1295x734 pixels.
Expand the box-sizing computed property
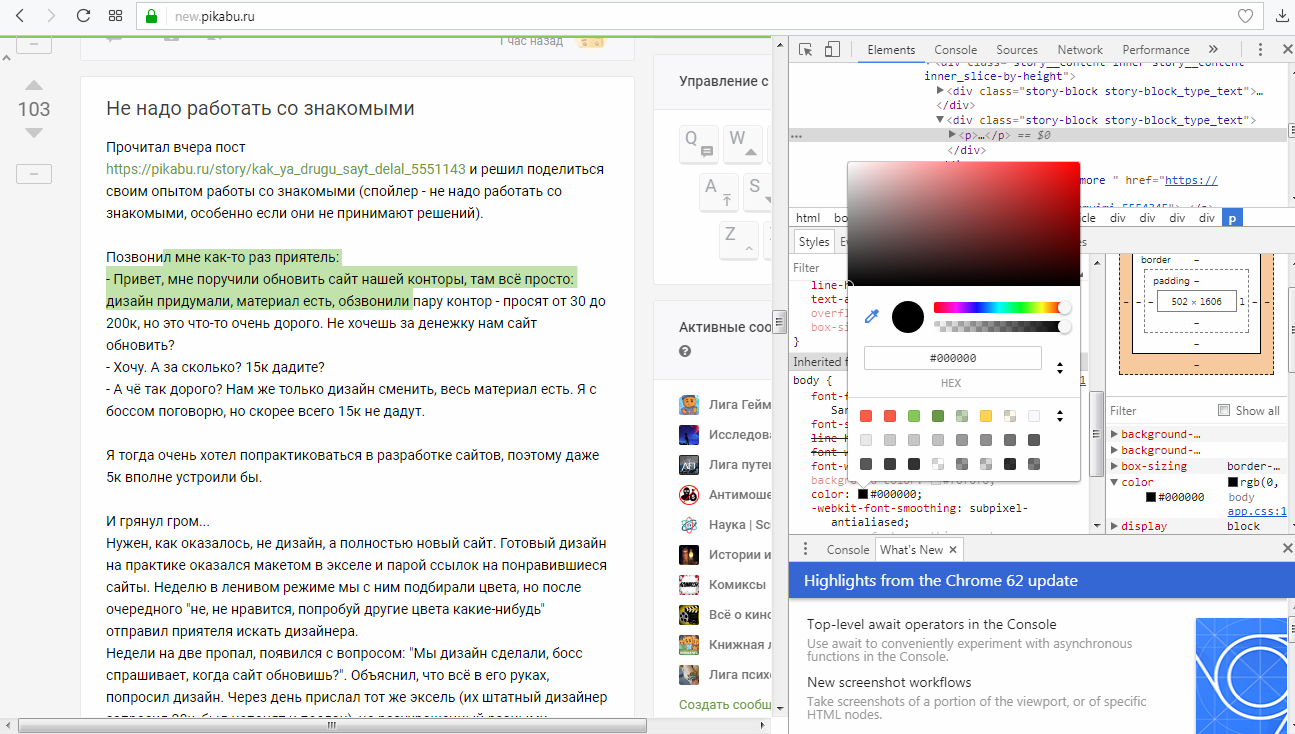coord(1115,466)
